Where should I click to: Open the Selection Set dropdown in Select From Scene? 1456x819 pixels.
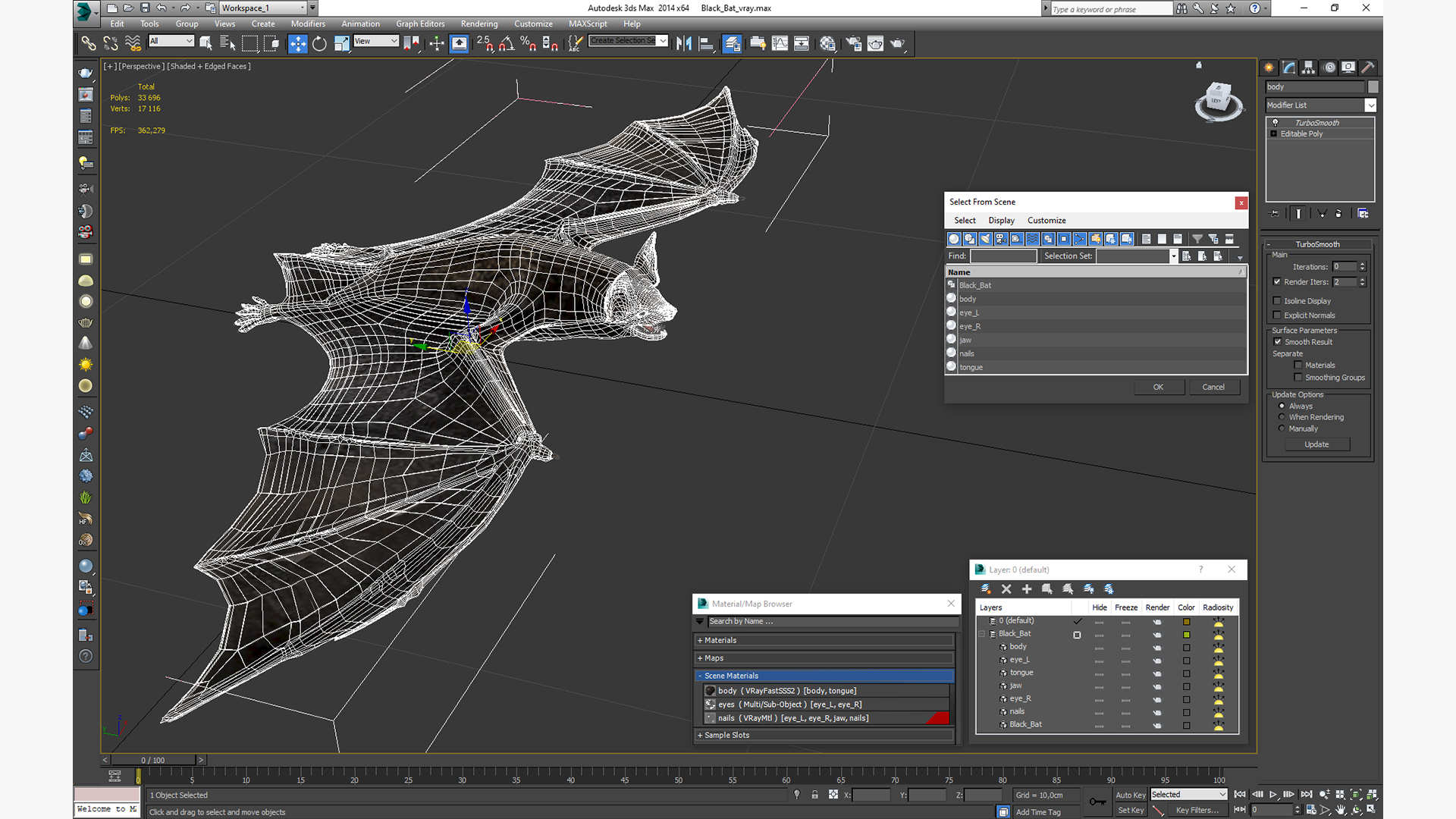(x=1174, y=256)
